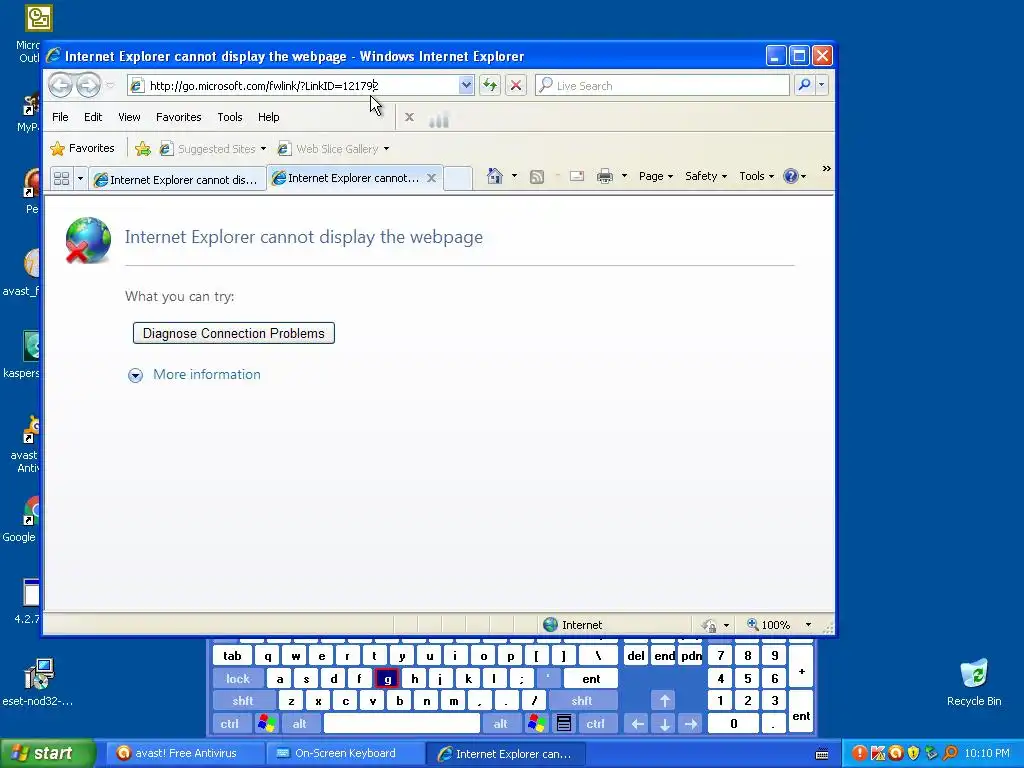Open the Help question mark icon

[x=791, y=176]
